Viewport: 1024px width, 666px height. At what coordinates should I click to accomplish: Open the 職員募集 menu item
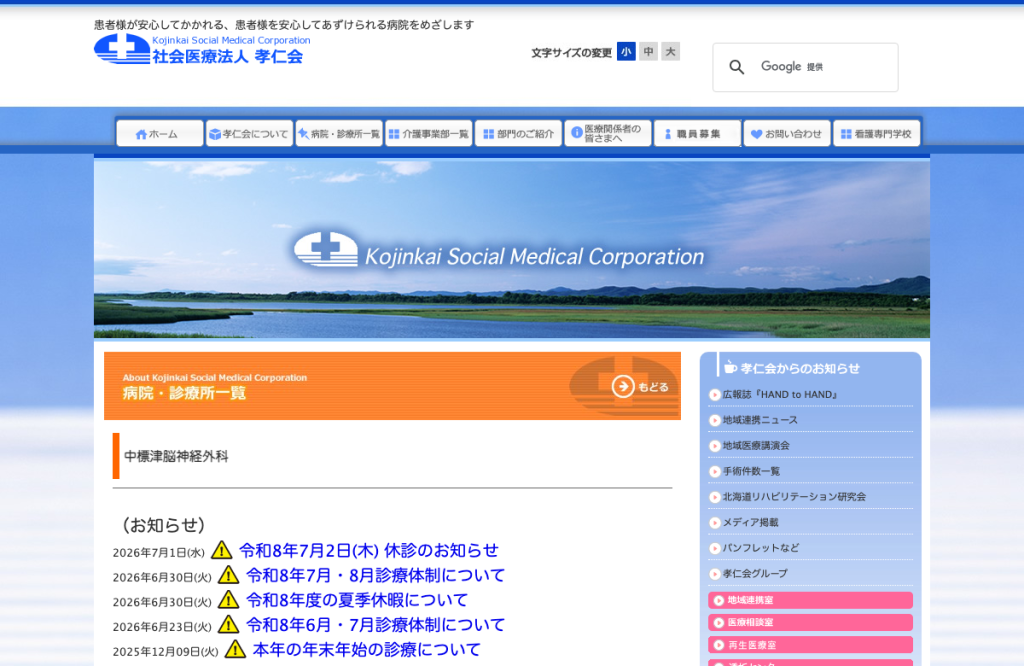click(697, 133)
